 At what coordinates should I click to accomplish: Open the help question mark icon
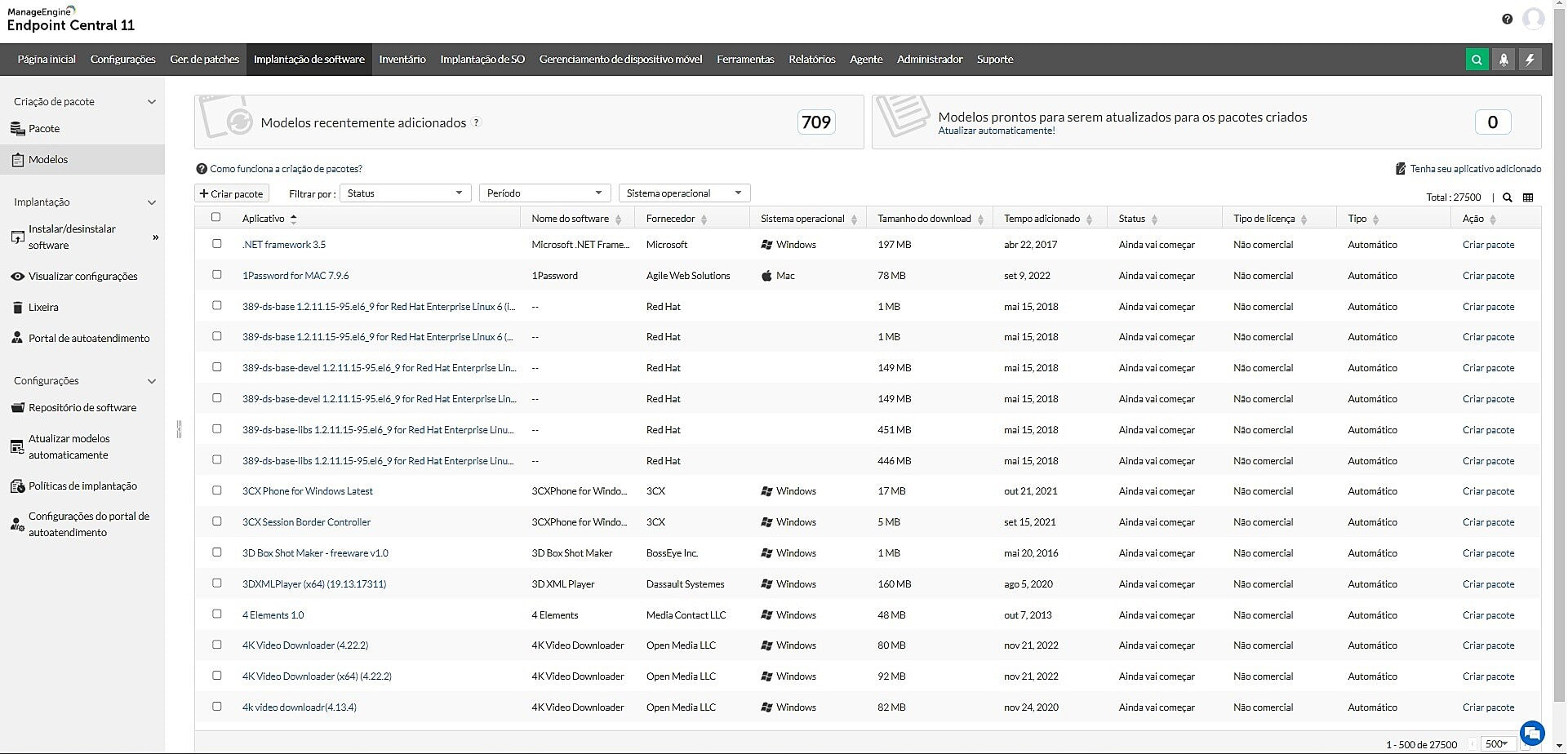click(1507, 19)
